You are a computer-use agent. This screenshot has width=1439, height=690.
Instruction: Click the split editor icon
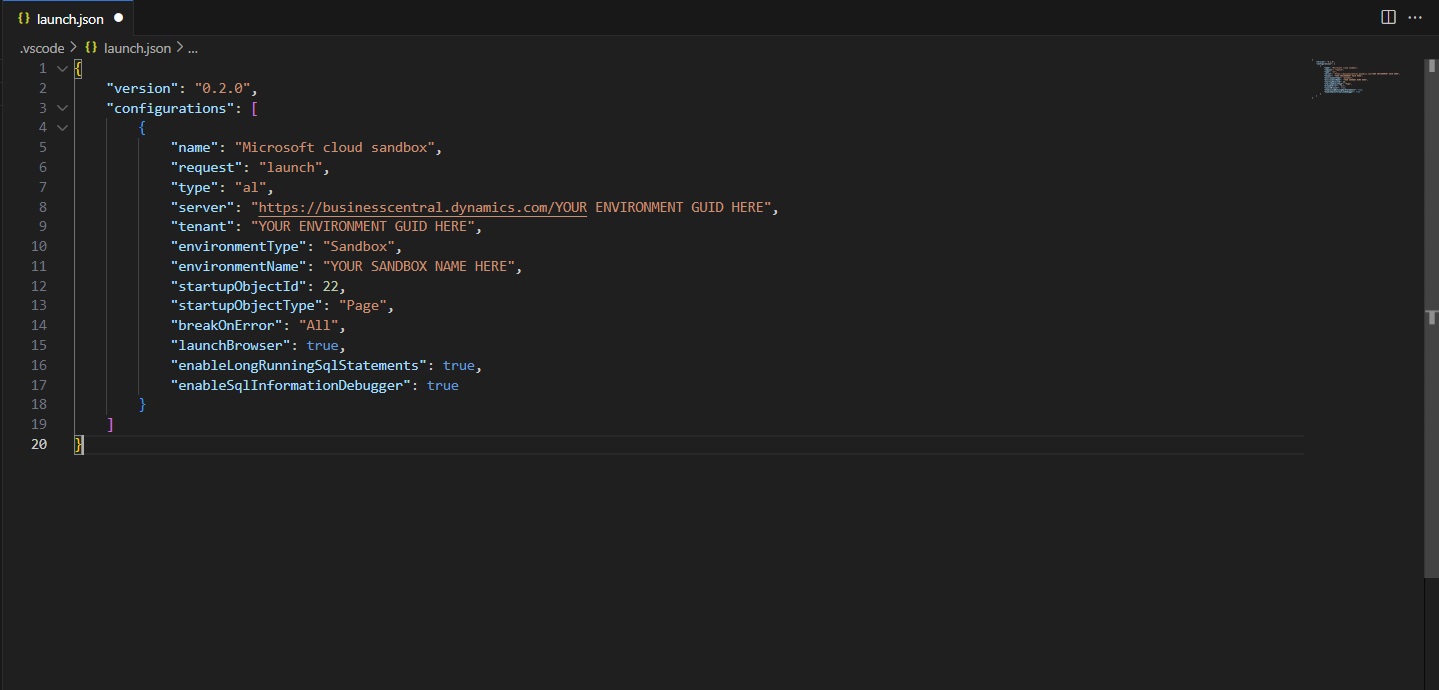[x=1387, y=16]
